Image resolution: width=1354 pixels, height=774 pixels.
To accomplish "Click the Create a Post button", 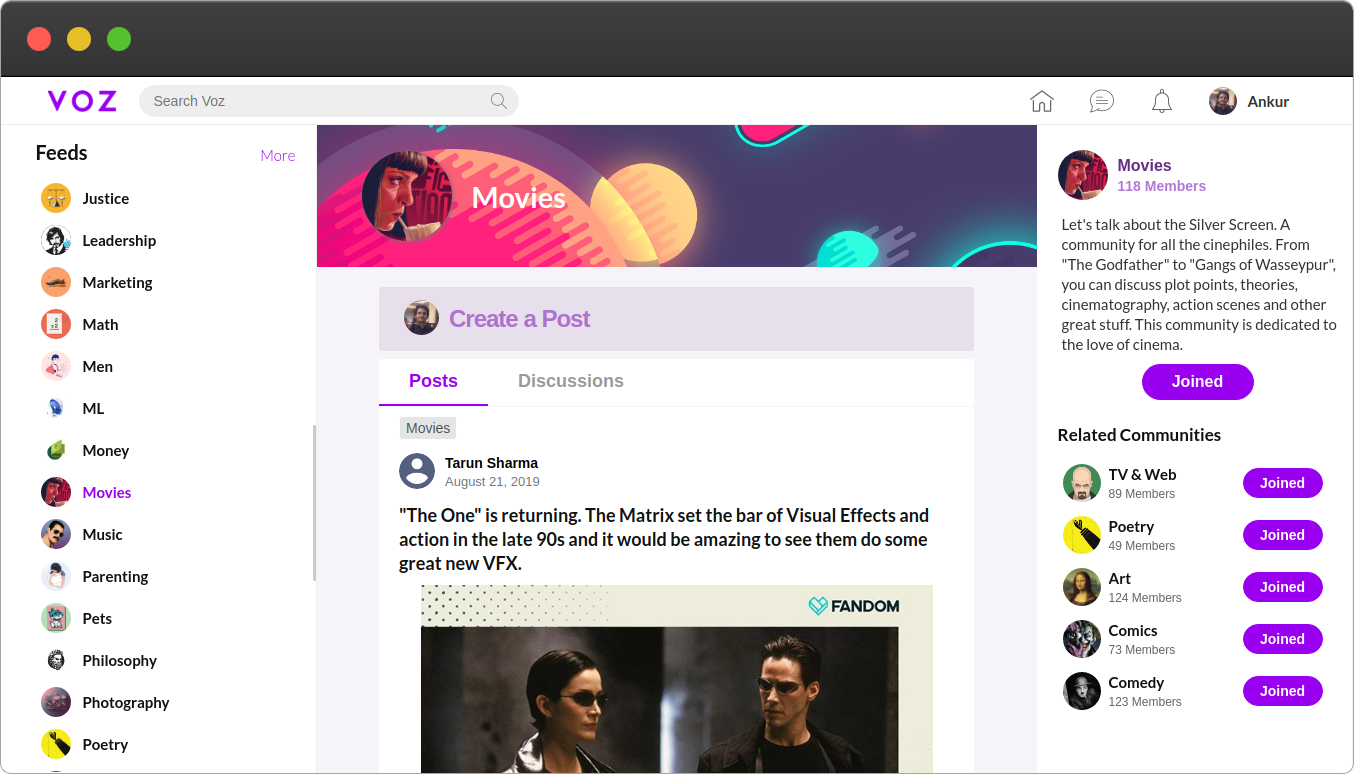I will 676,319.
